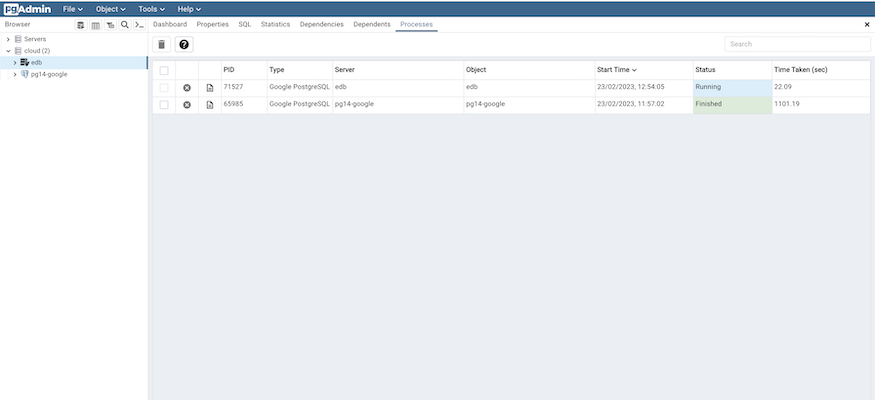The image size is (875, 400).
Task: Click the Search input field
Action: pyautogui.click(x=796, y=44)
